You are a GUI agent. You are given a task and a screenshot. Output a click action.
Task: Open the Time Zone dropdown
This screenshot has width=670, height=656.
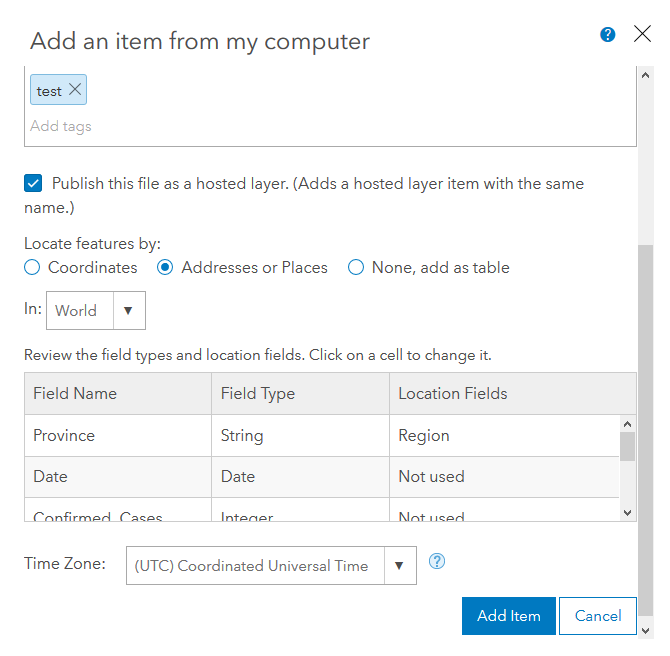pyautogui.click(x=400, y=565)
